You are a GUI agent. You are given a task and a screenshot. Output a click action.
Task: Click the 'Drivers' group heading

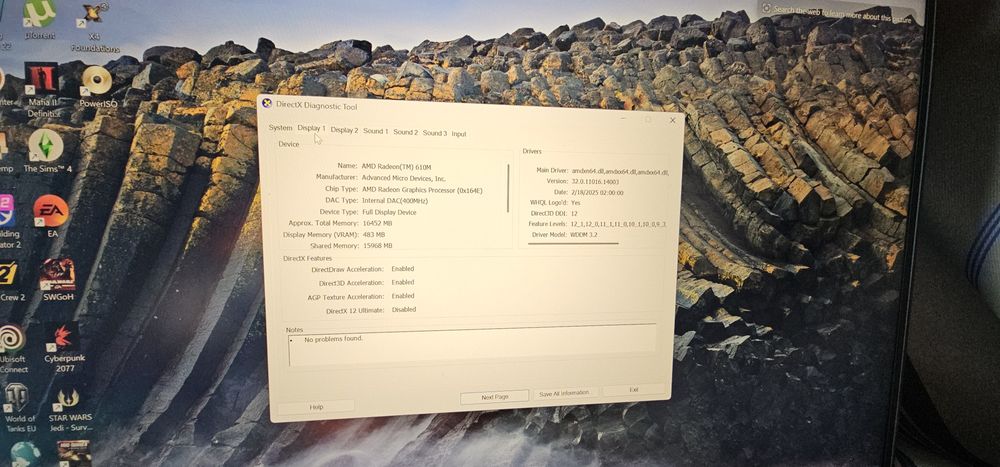(x=532, y=151)
